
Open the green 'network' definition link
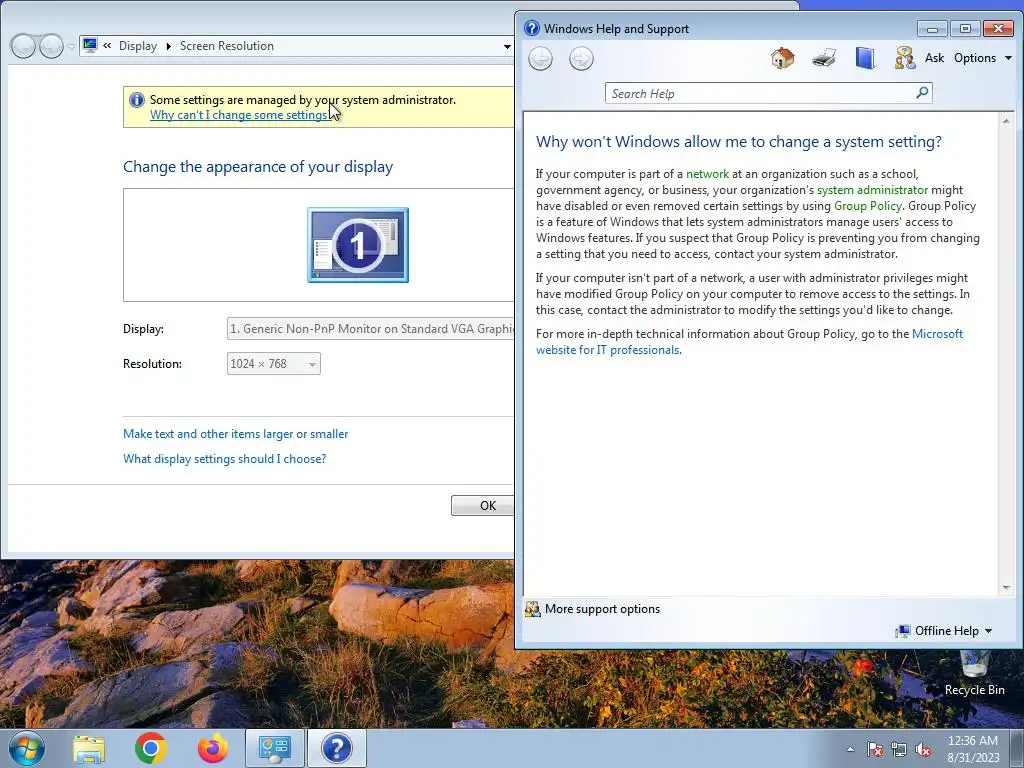point(707,174)
